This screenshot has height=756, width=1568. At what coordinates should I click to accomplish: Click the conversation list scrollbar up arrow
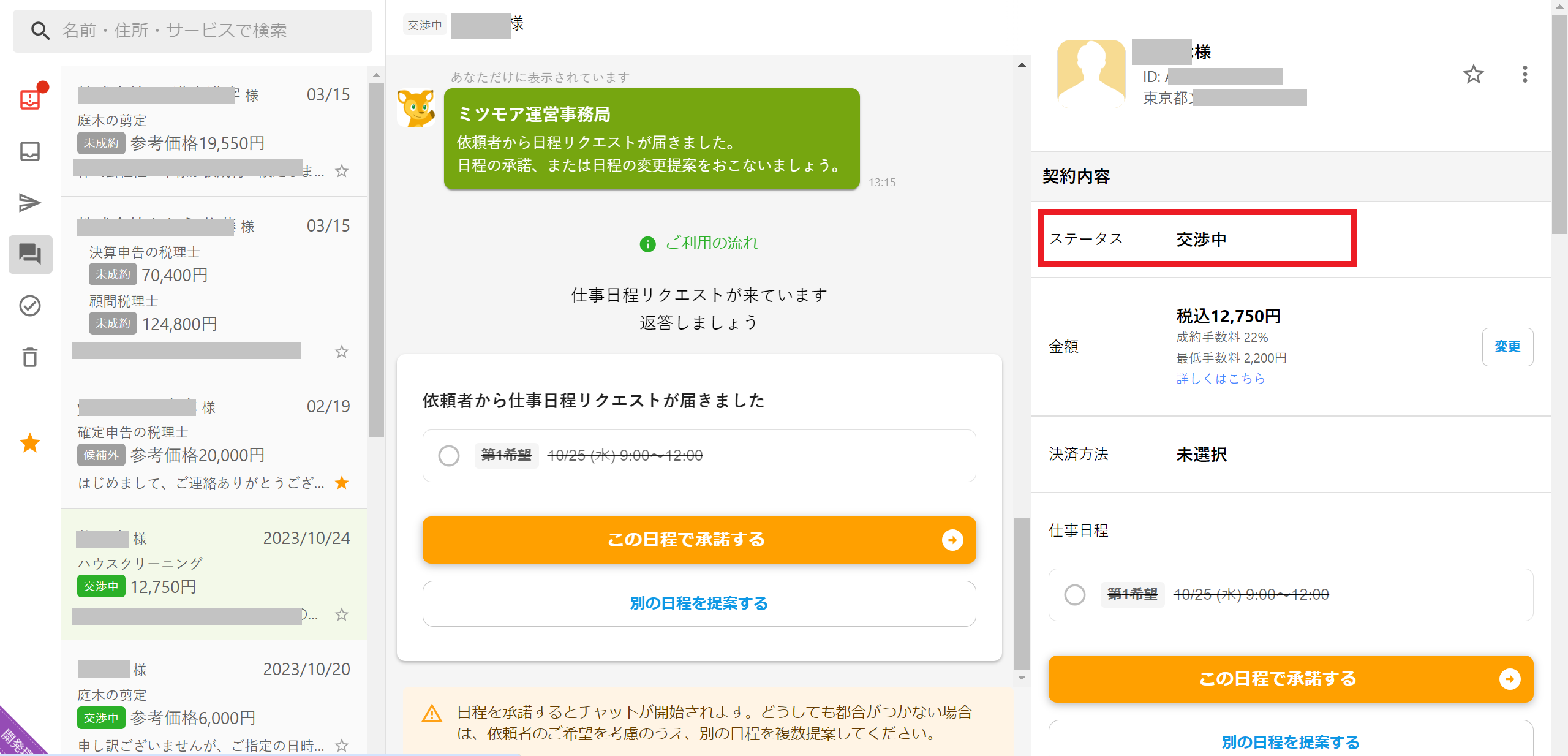[376, 75]
